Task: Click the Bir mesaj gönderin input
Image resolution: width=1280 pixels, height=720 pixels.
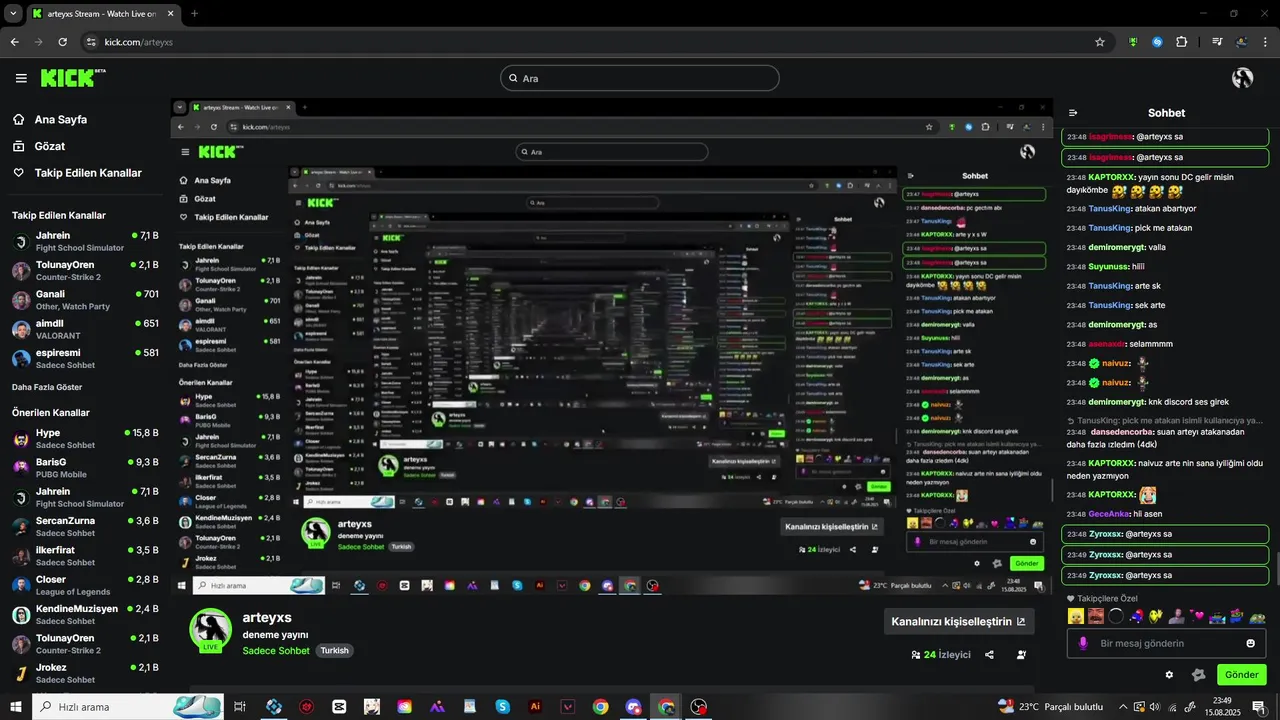Action: pos(1166,643)
